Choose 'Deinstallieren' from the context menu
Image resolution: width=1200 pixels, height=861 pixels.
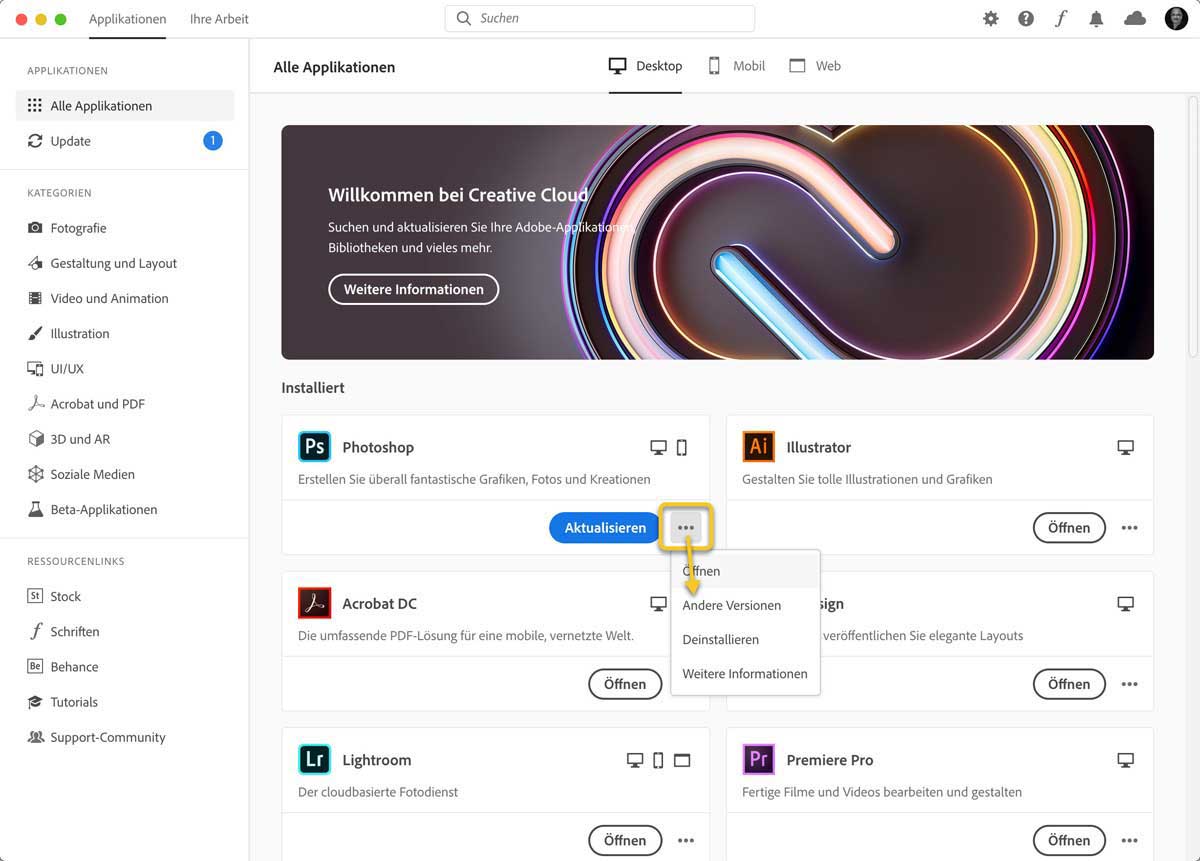(x=721, y=640)
